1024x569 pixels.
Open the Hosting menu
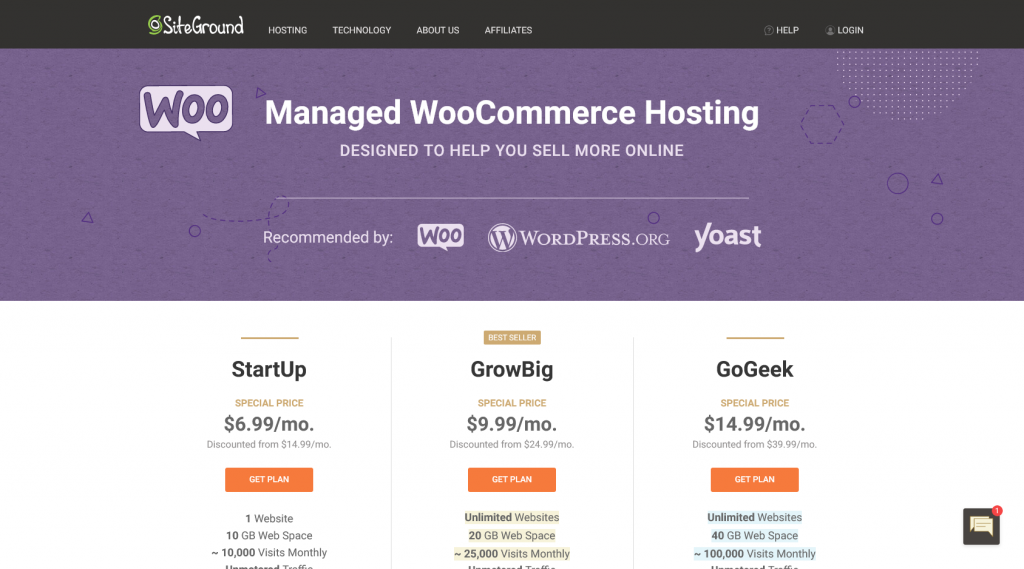coord(287,30)
